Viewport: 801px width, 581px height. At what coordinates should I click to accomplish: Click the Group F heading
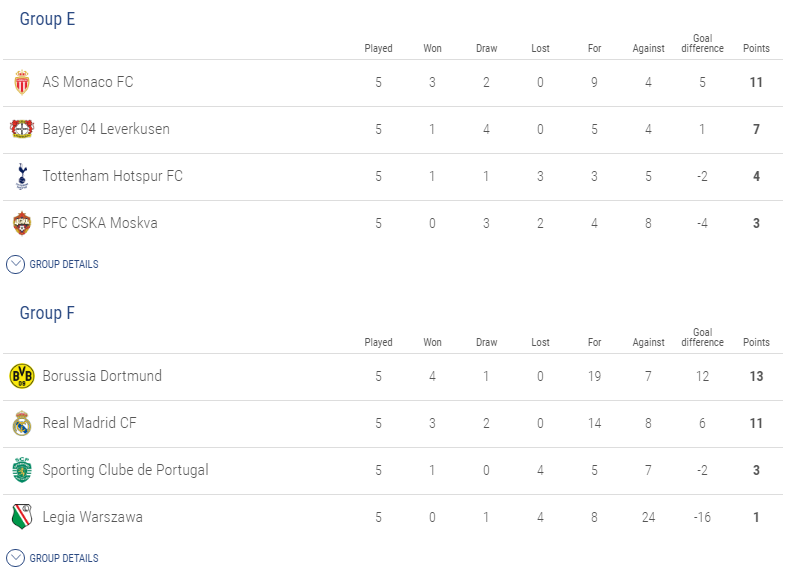pos(47,313)
